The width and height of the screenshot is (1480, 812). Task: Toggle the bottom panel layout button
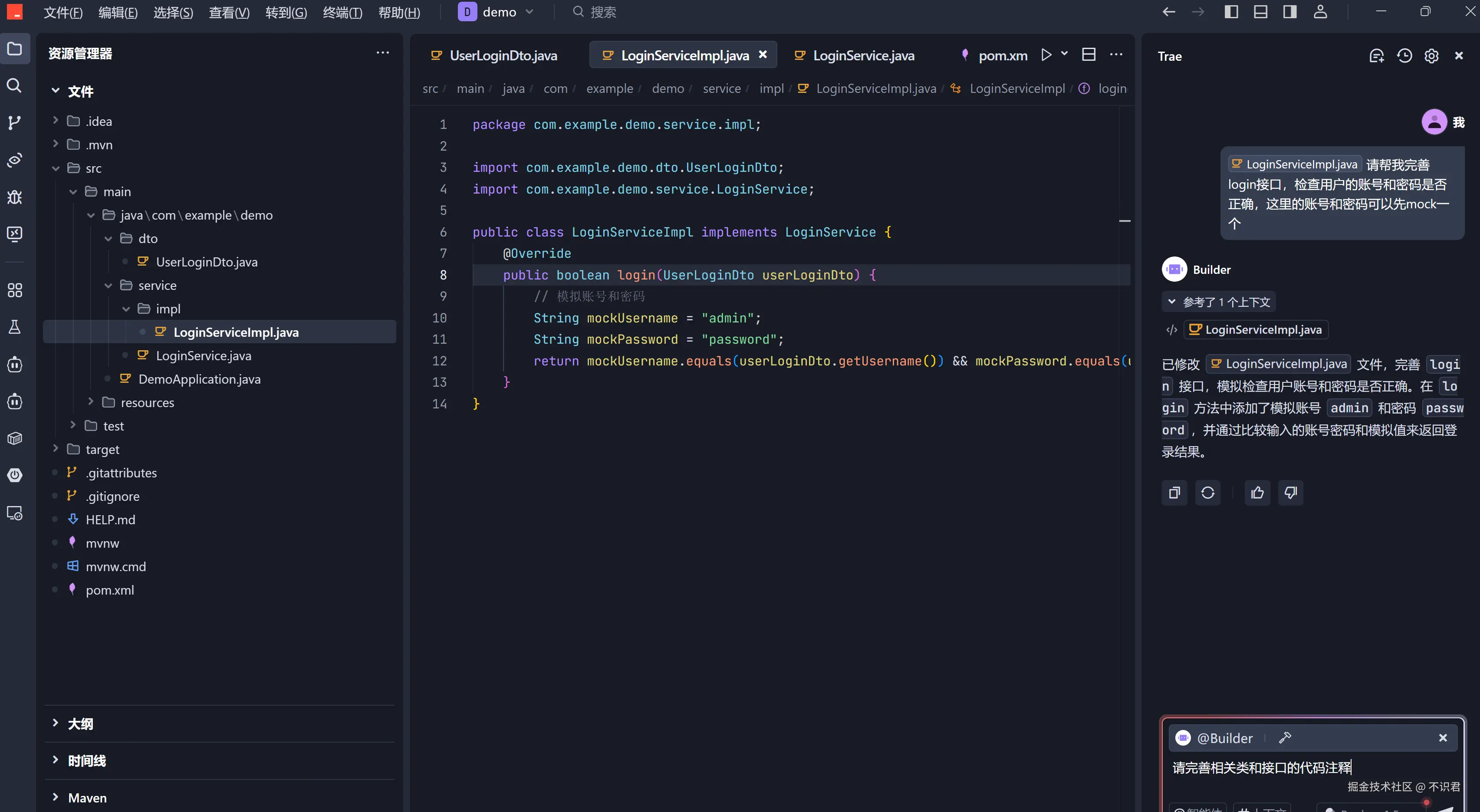click(1260, 12)
